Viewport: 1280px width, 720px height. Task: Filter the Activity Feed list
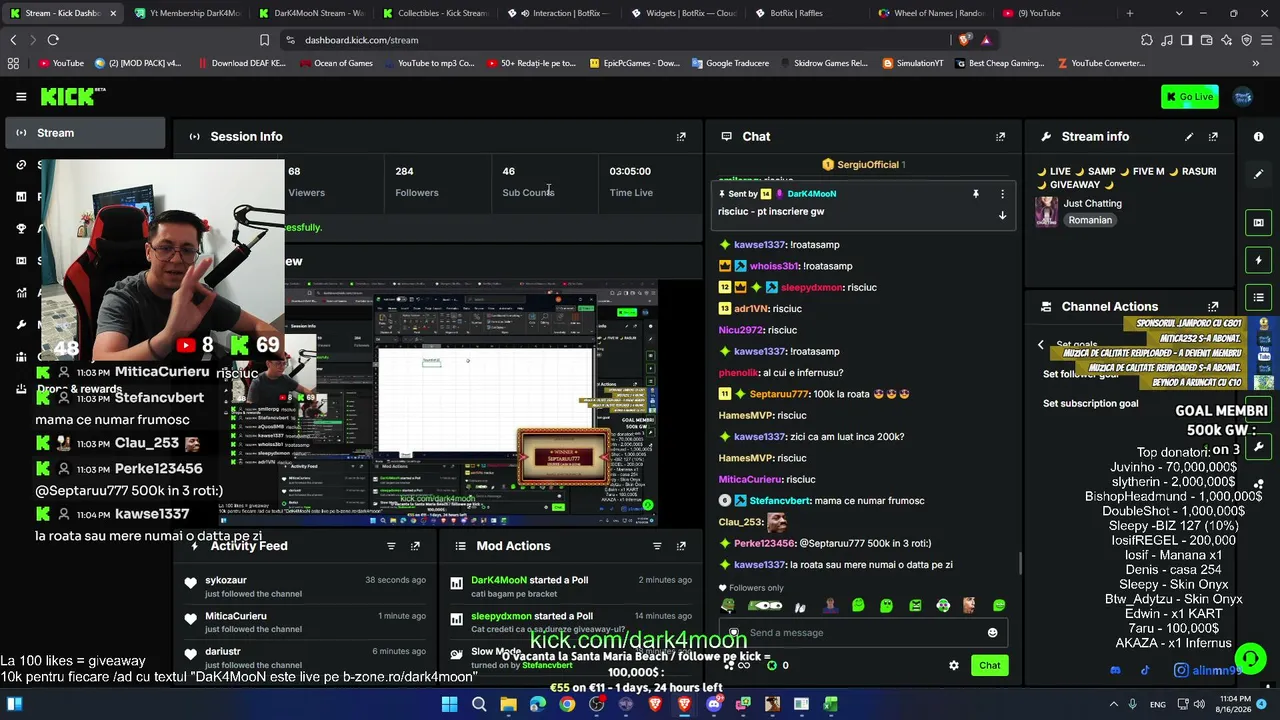click(391, 546)
